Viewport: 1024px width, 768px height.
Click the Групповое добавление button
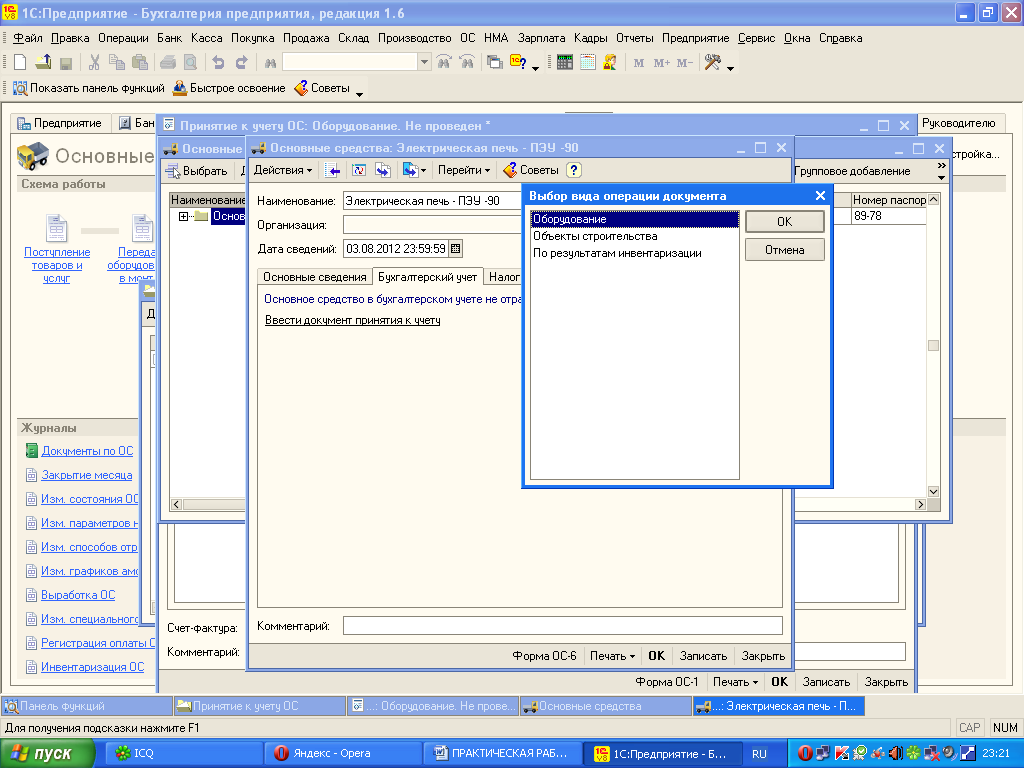click(x=852, y=171)
